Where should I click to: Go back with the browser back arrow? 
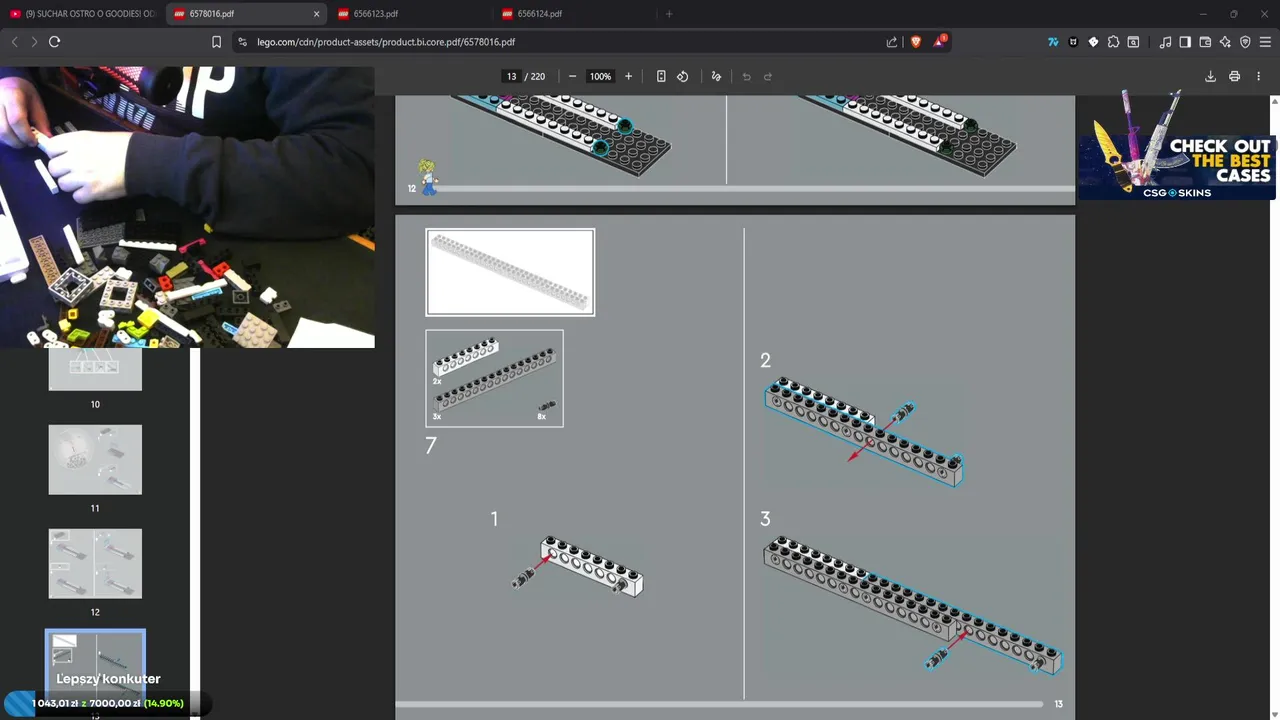[x=14, y=42]
